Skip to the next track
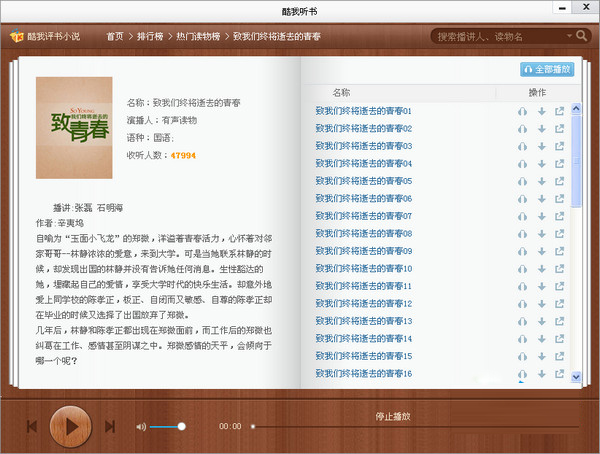This screenshot has height=454, width=600. coord(110,427)
